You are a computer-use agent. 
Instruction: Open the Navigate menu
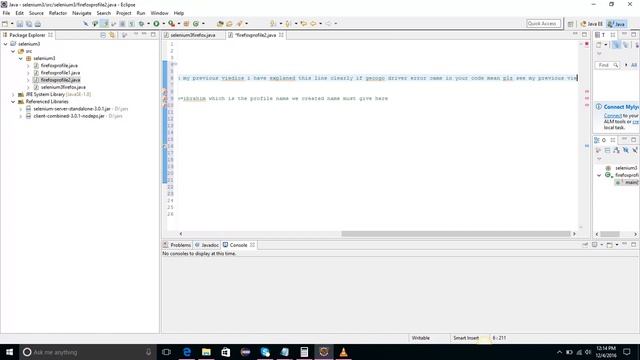[82, 13]
